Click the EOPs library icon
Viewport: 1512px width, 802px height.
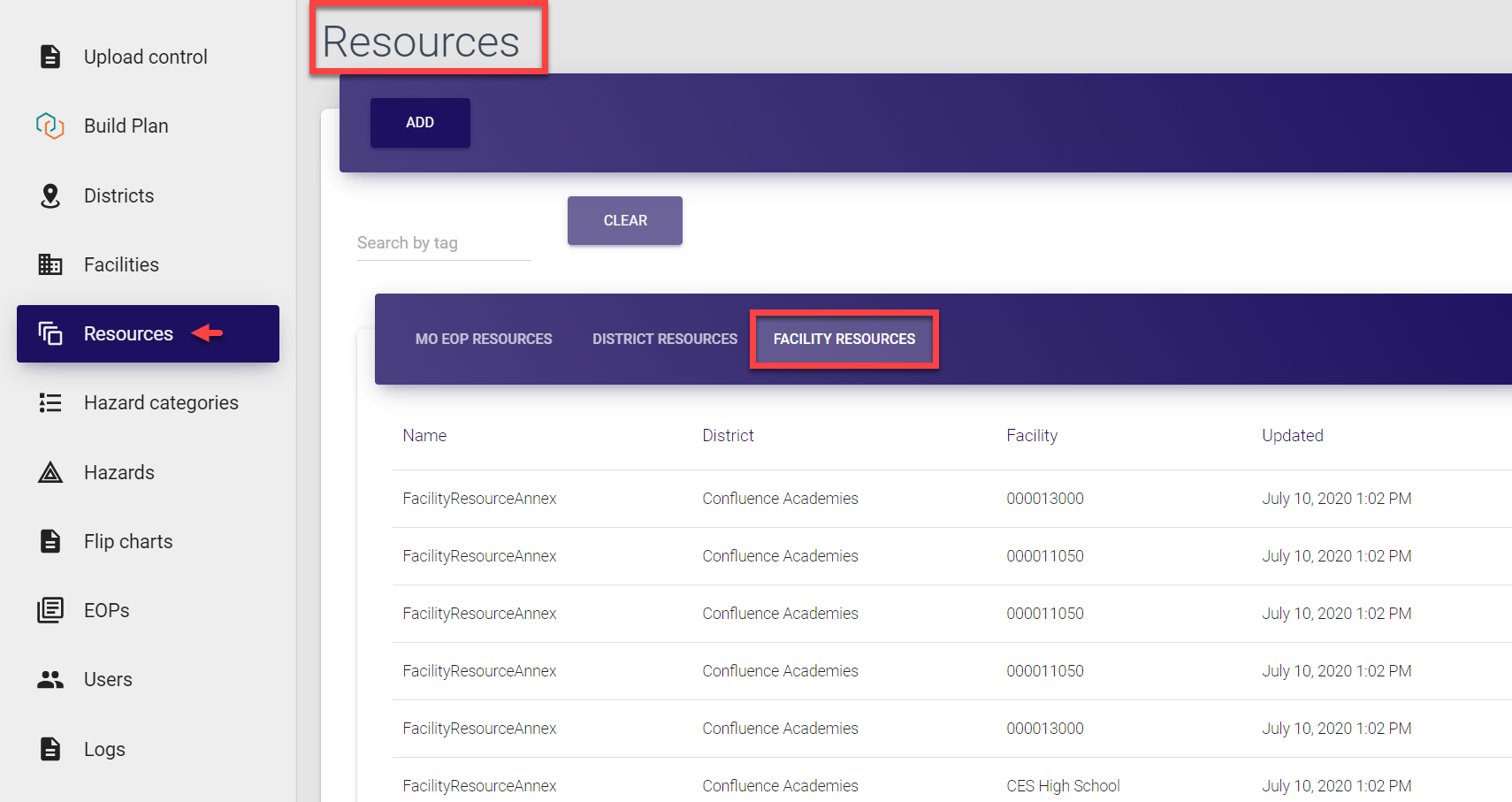pos(50,610)
